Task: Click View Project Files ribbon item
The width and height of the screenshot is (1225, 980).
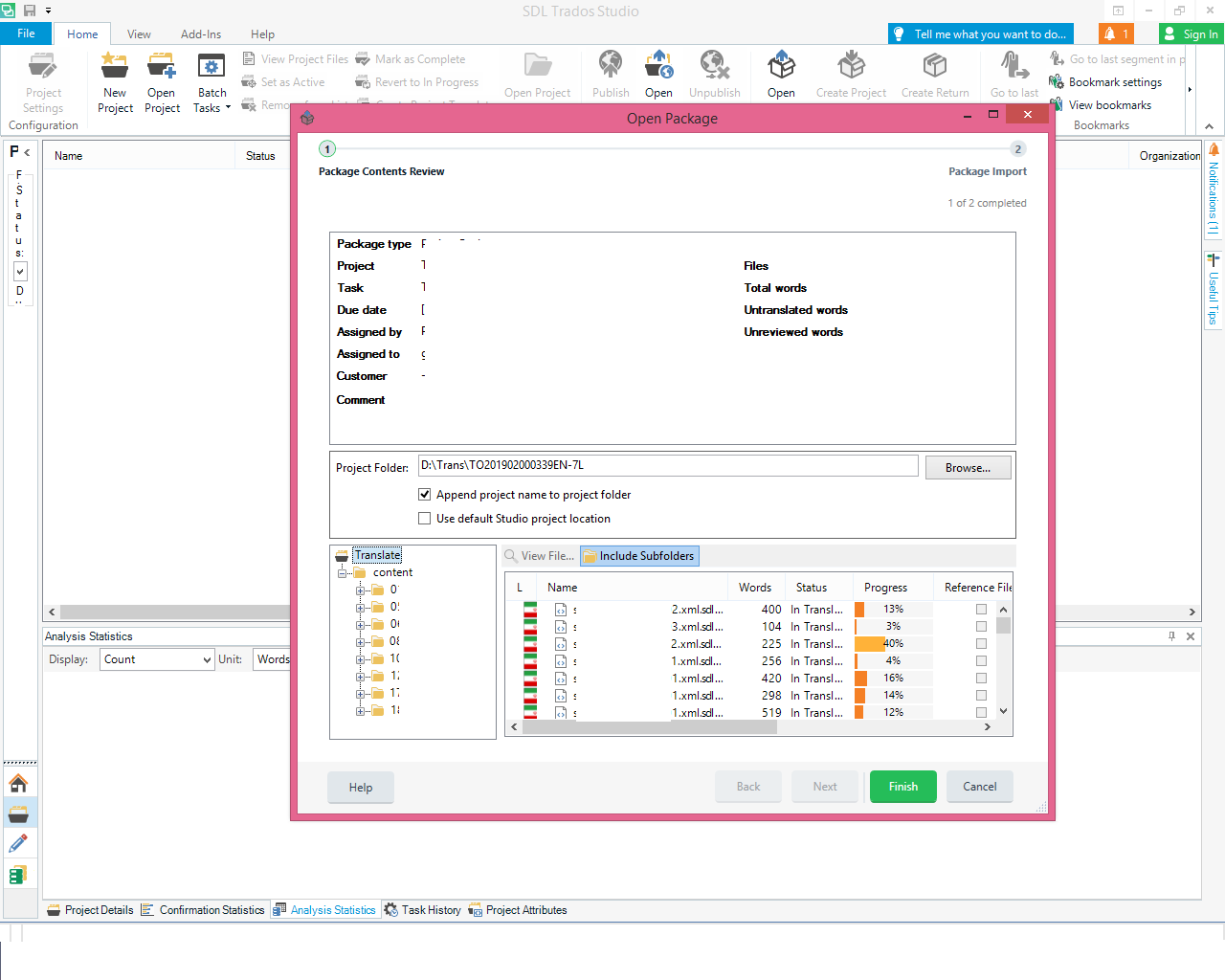Action: tap(296, 59)
